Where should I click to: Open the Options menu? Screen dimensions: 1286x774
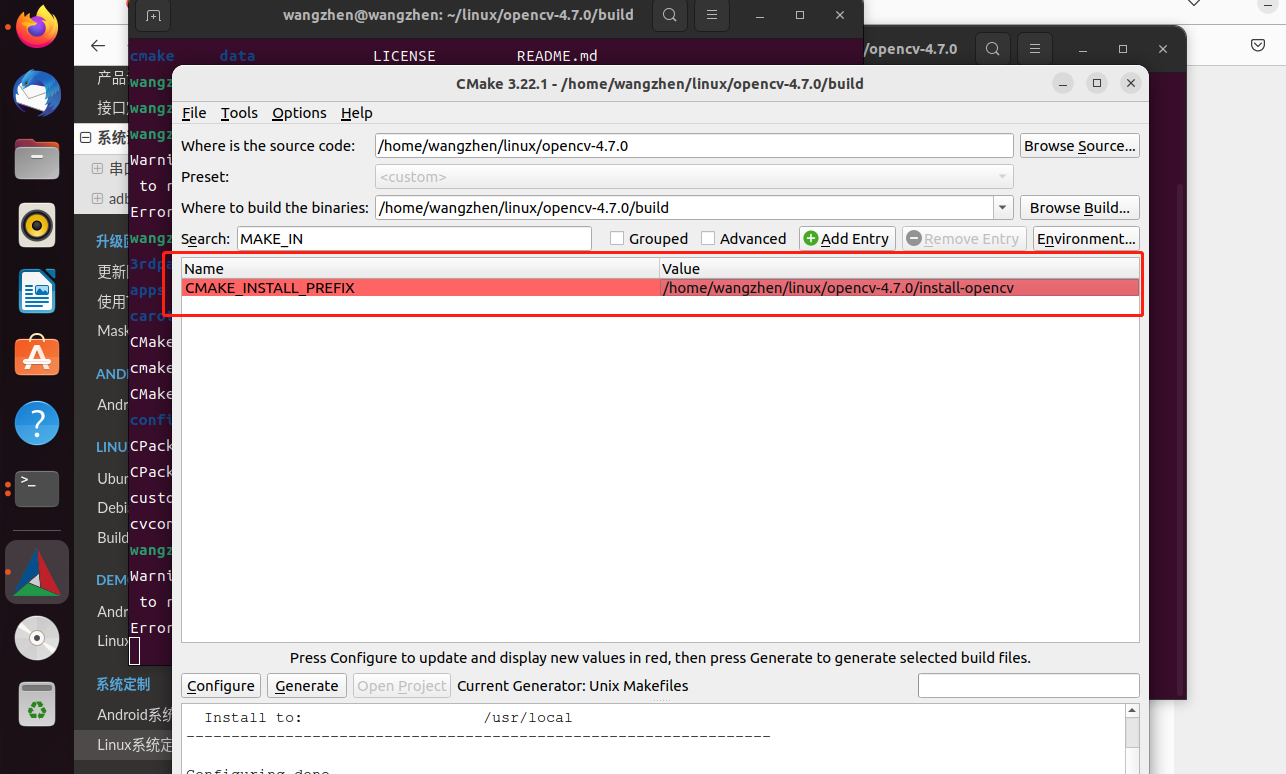point(298,113)
